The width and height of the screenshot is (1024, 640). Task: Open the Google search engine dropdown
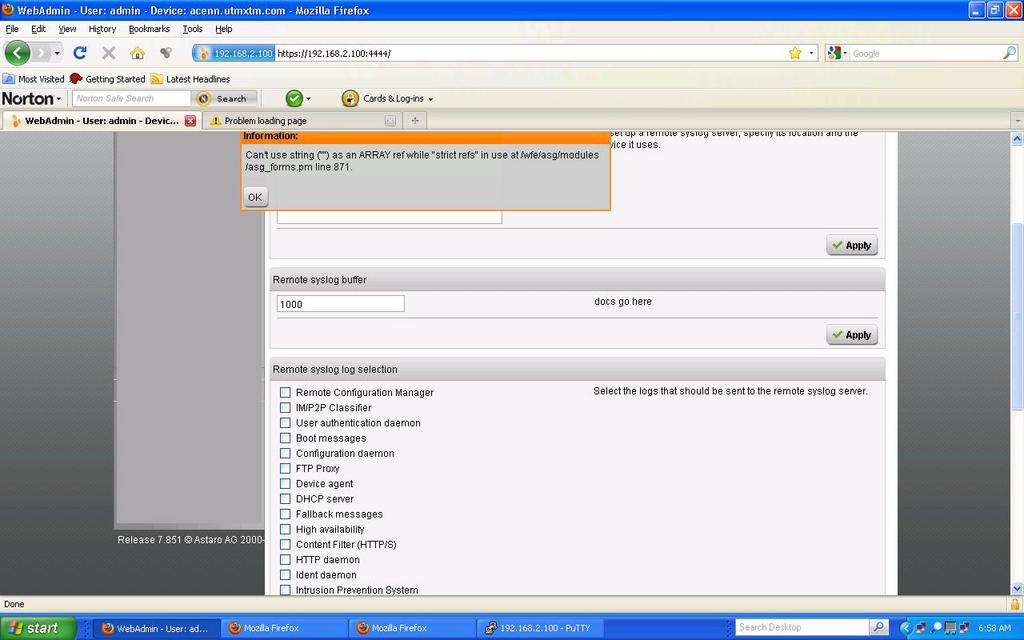pos(838,53)
